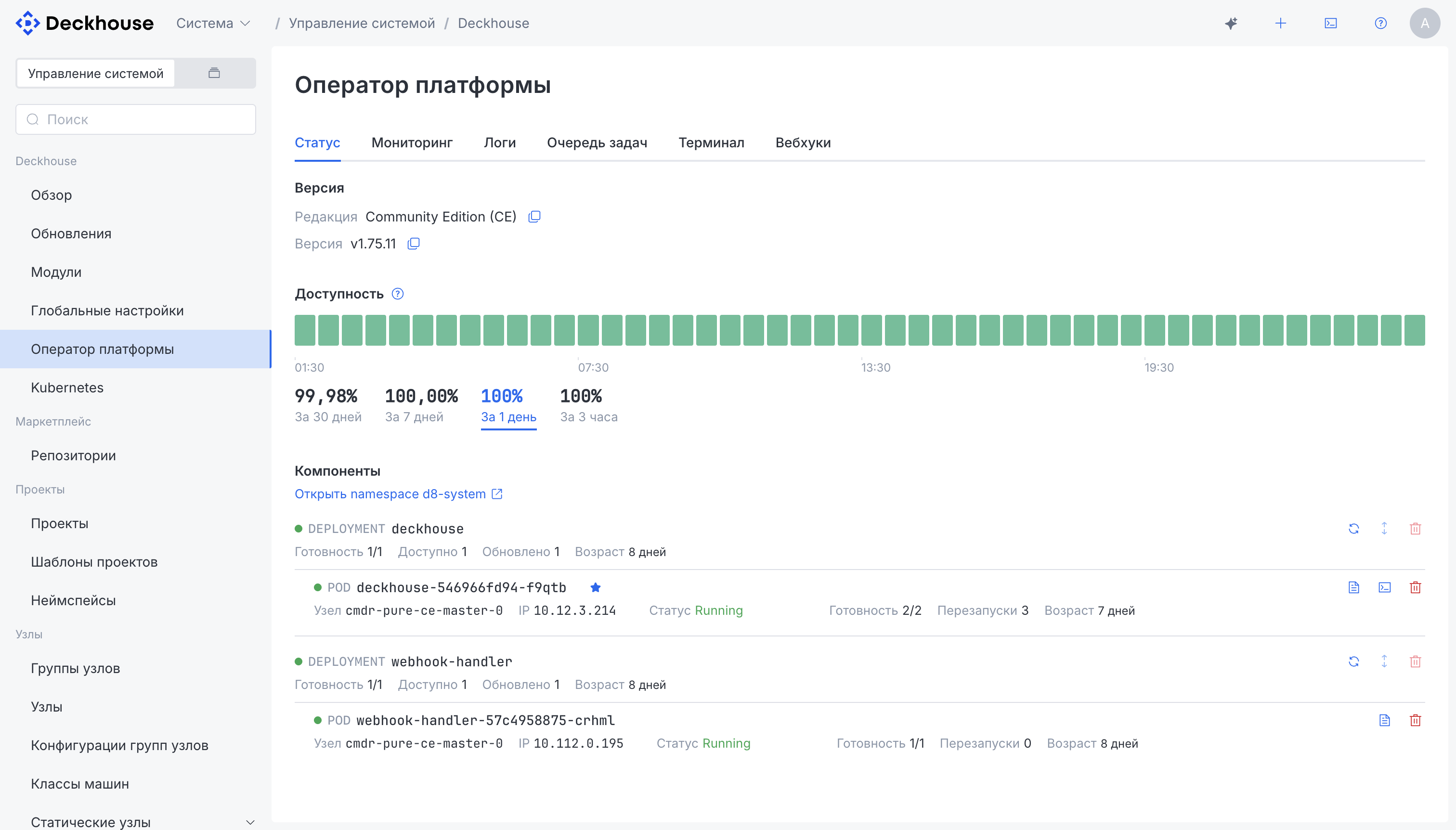The image size is (1456, 830).
Task: Switch to the Мониторинг tab
Action: tap(412, 143)
